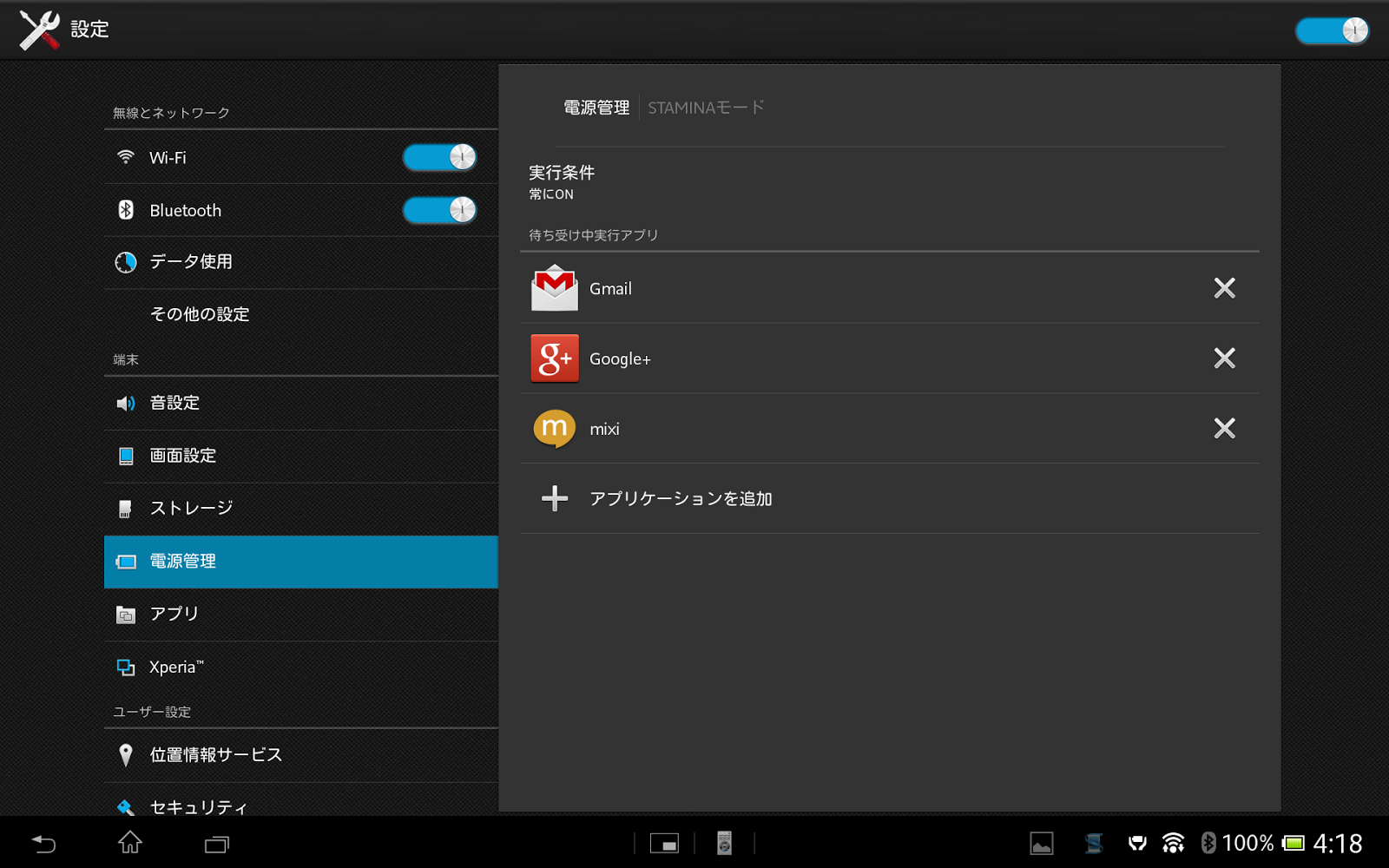Click the display icon for 画面設定
The height and width of the screenshot is (868, 1389).
coord(126,456)
